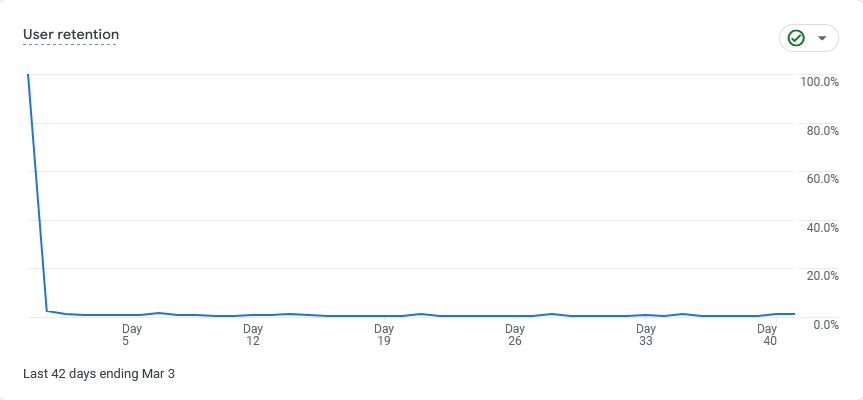Click the retention line above Day 19
863x400 pixels.
(x=384, y=316)
